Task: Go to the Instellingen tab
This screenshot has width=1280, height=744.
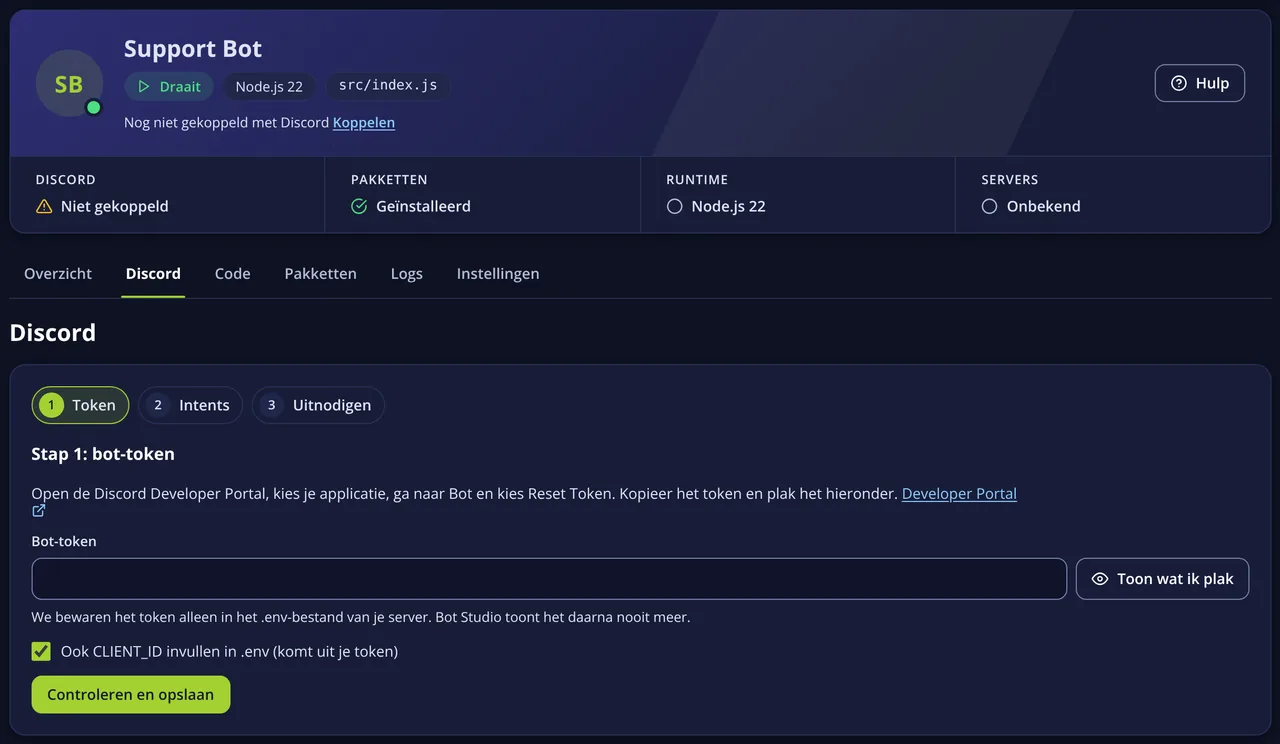Action: coord(498,274)
